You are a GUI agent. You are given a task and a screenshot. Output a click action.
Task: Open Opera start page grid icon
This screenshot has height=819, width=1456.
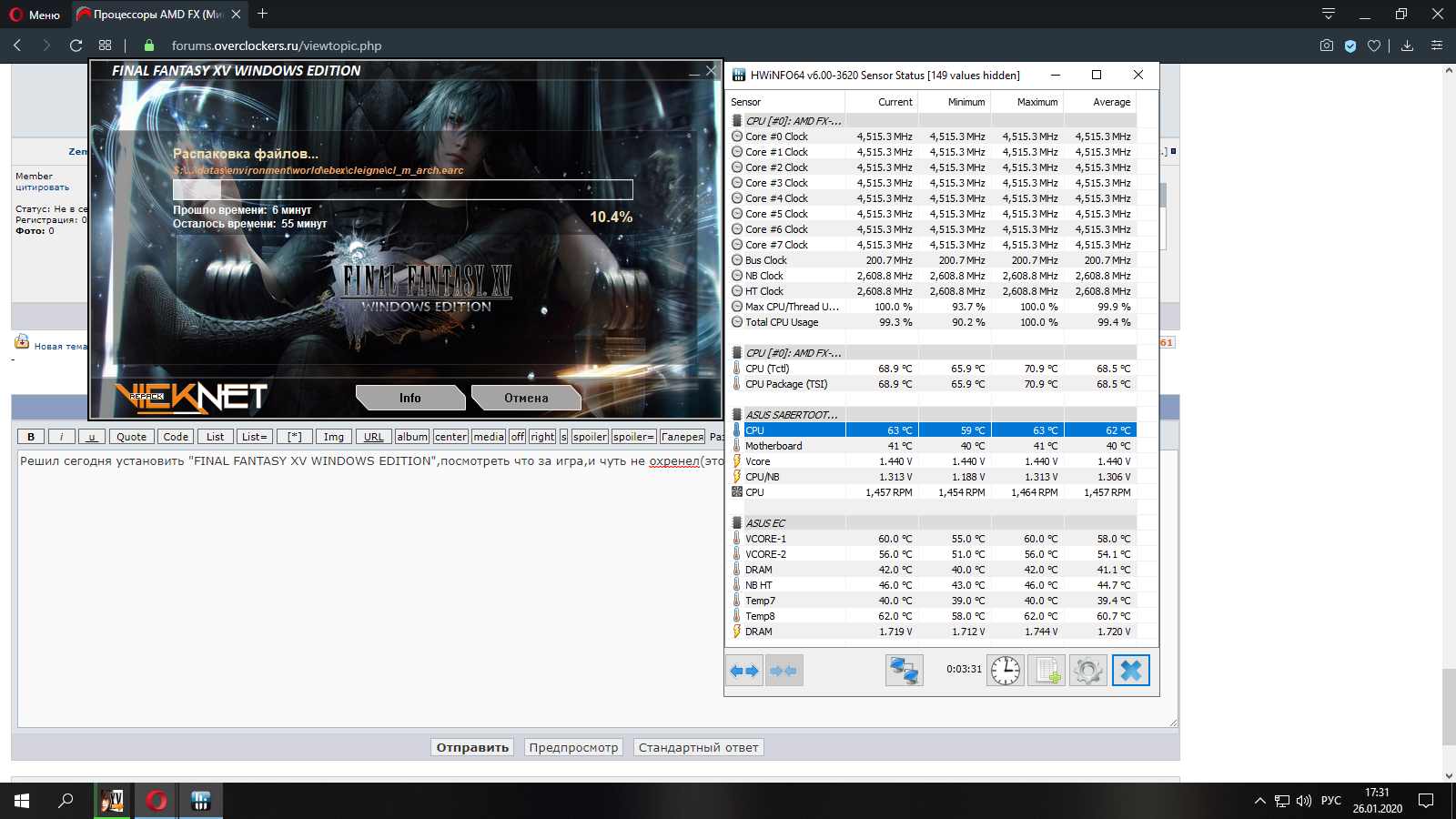pyautogui.click(x=106, y=45)
